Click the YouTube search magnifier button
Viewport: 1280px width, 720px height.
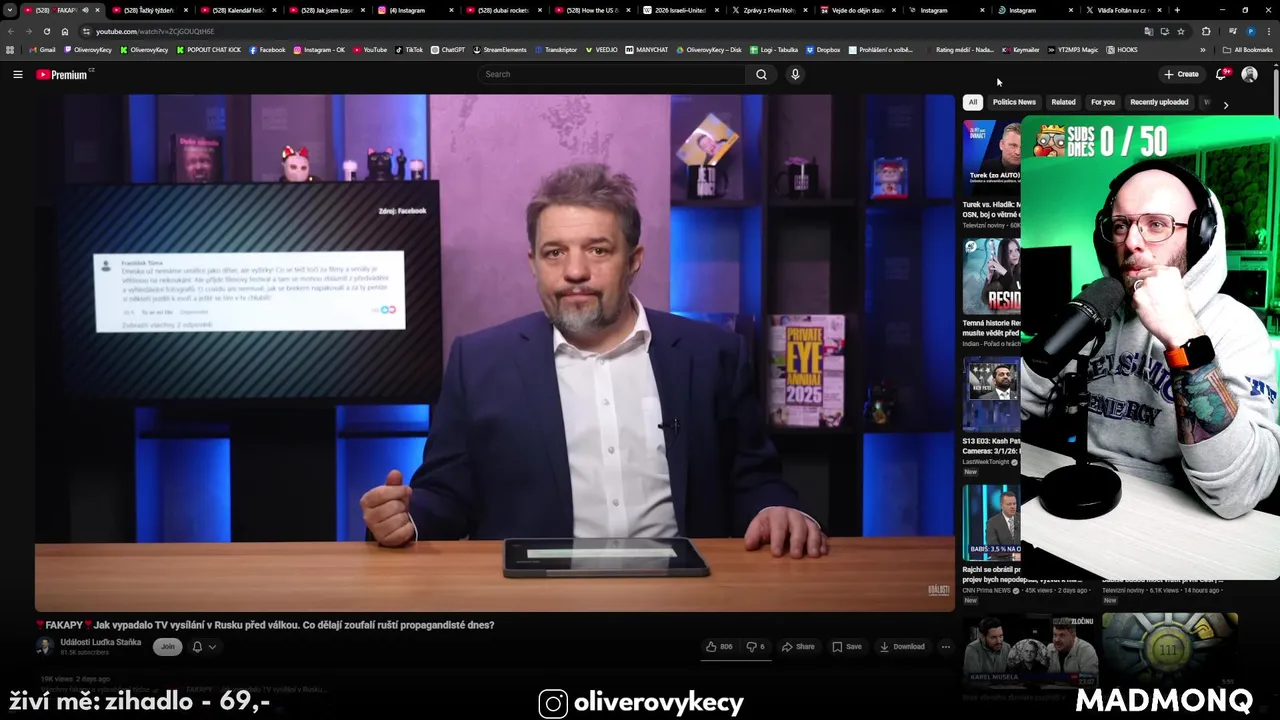pos(761,74)
